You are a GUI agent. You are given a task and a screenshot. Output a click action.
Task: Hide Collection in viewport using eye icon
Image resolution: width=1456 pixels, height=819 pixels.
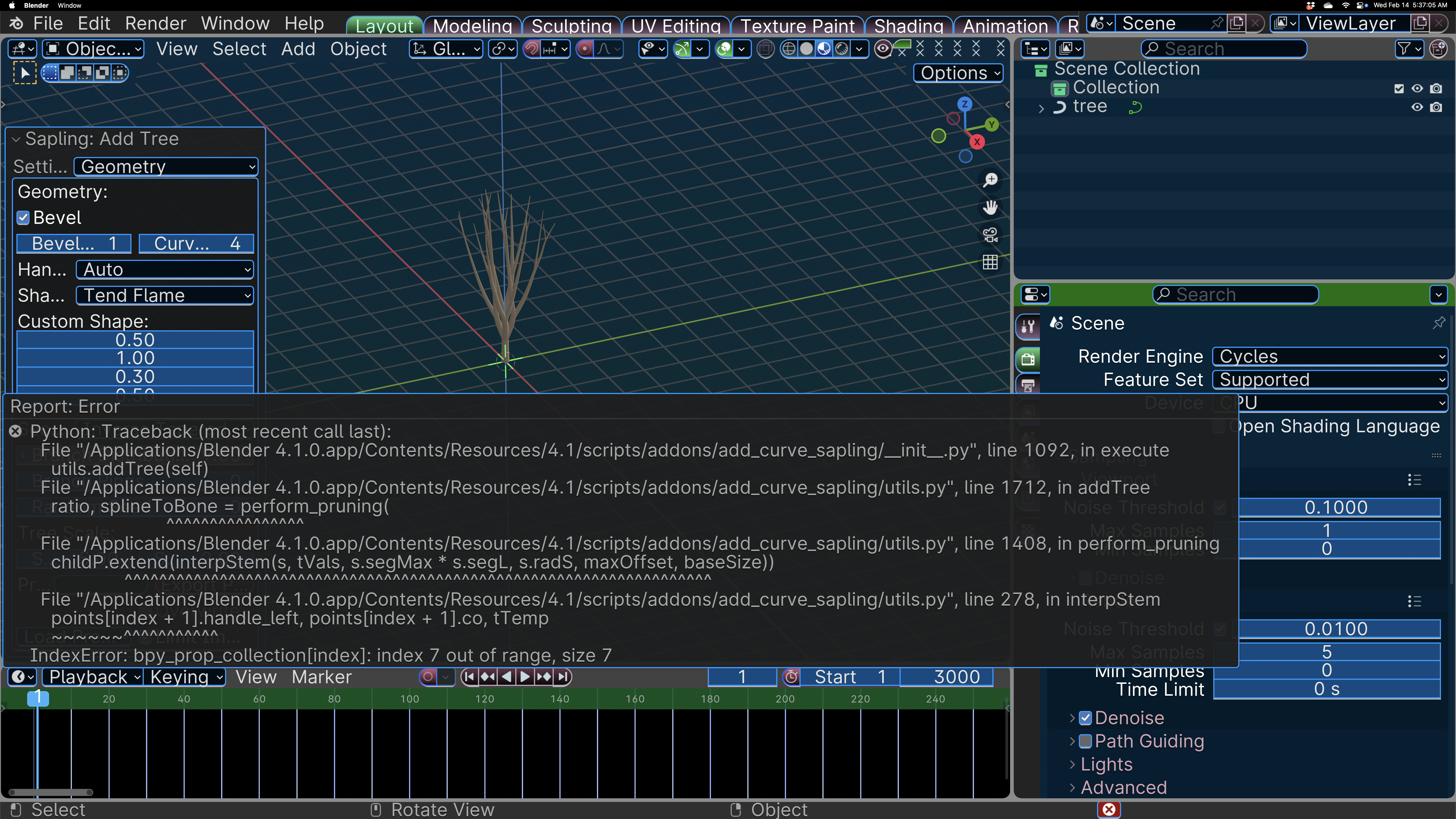(x=1417, y=89)
